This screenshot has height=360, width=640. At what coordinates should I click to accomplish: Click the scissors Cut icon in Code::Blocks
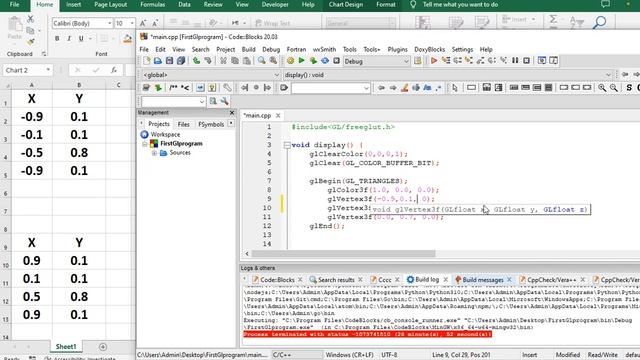(223, 61)
